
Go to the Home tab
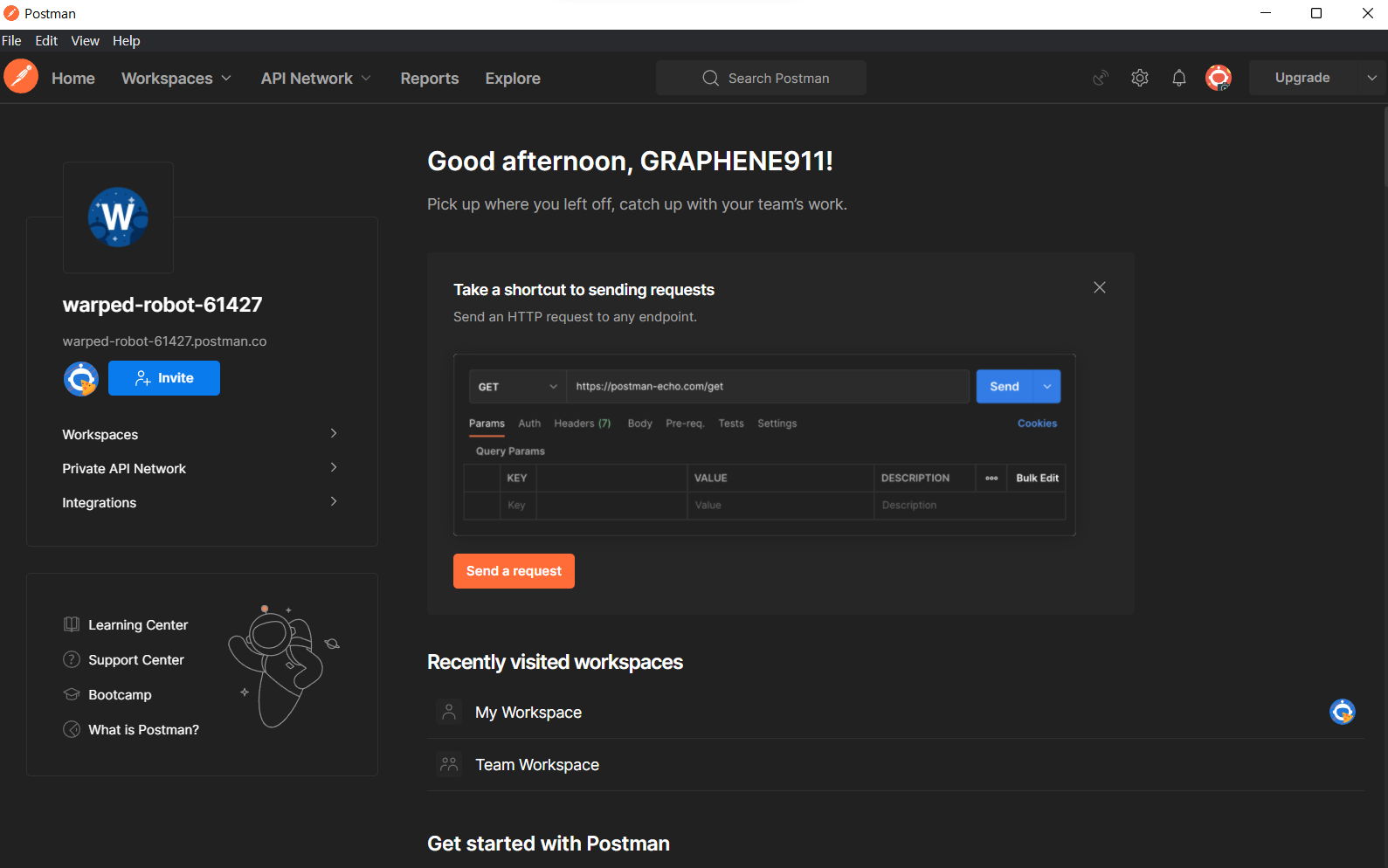point(73,78)
